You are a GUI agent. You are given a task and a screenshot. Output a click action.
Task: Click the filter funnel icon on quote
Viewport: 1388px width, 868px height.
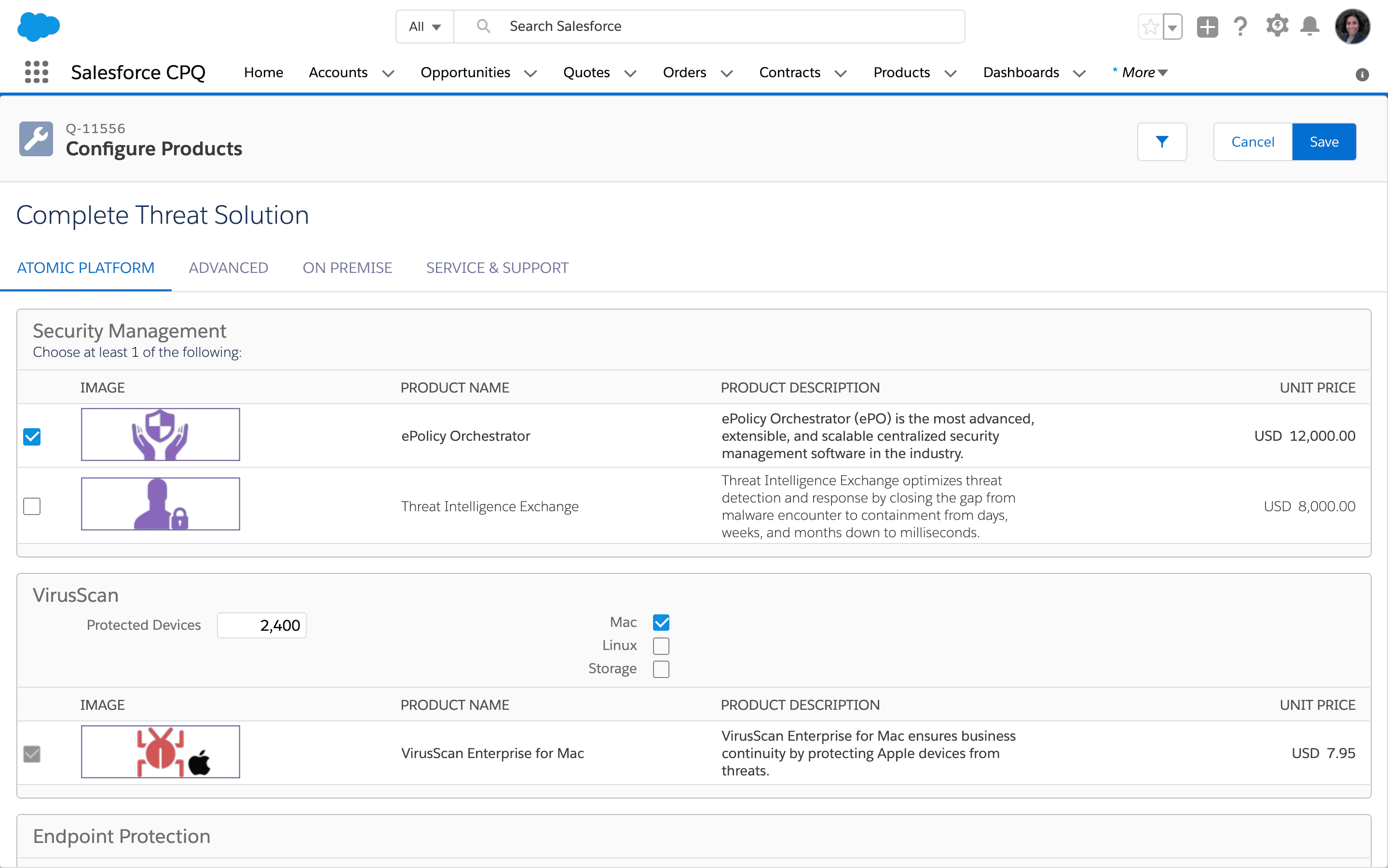pyautogui.click(x=1162, y=142)
